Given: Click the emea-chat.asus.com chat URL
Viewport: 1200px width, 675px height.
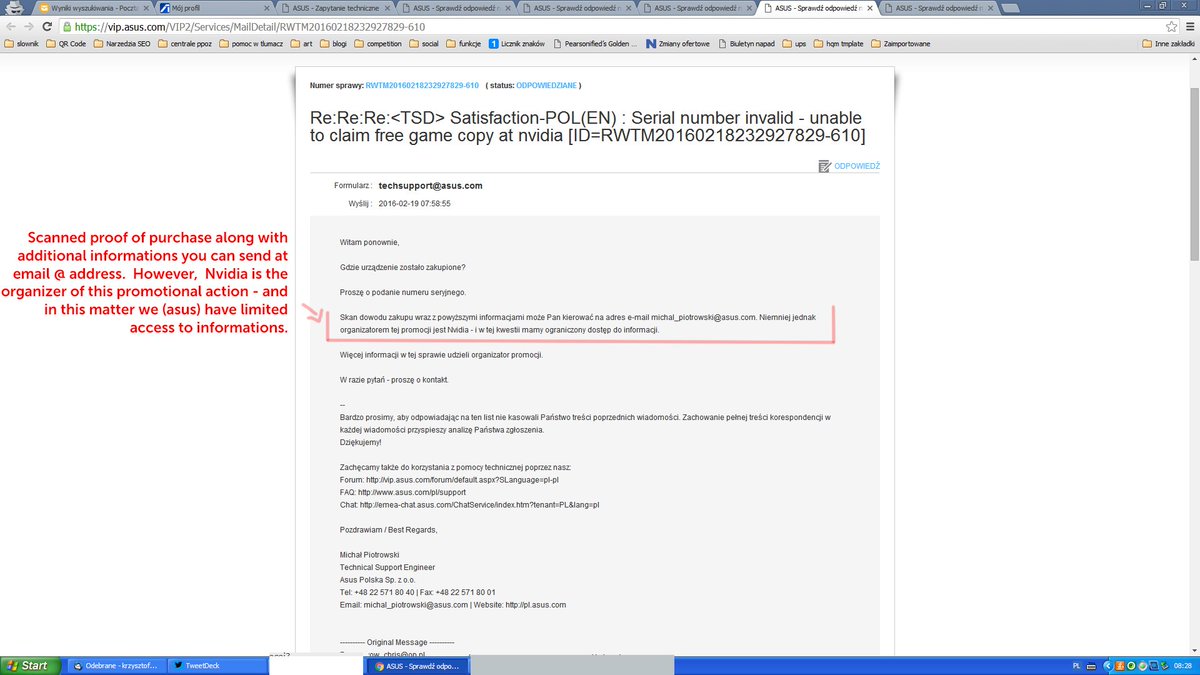Looking at the screenshot, I should 480,505.
